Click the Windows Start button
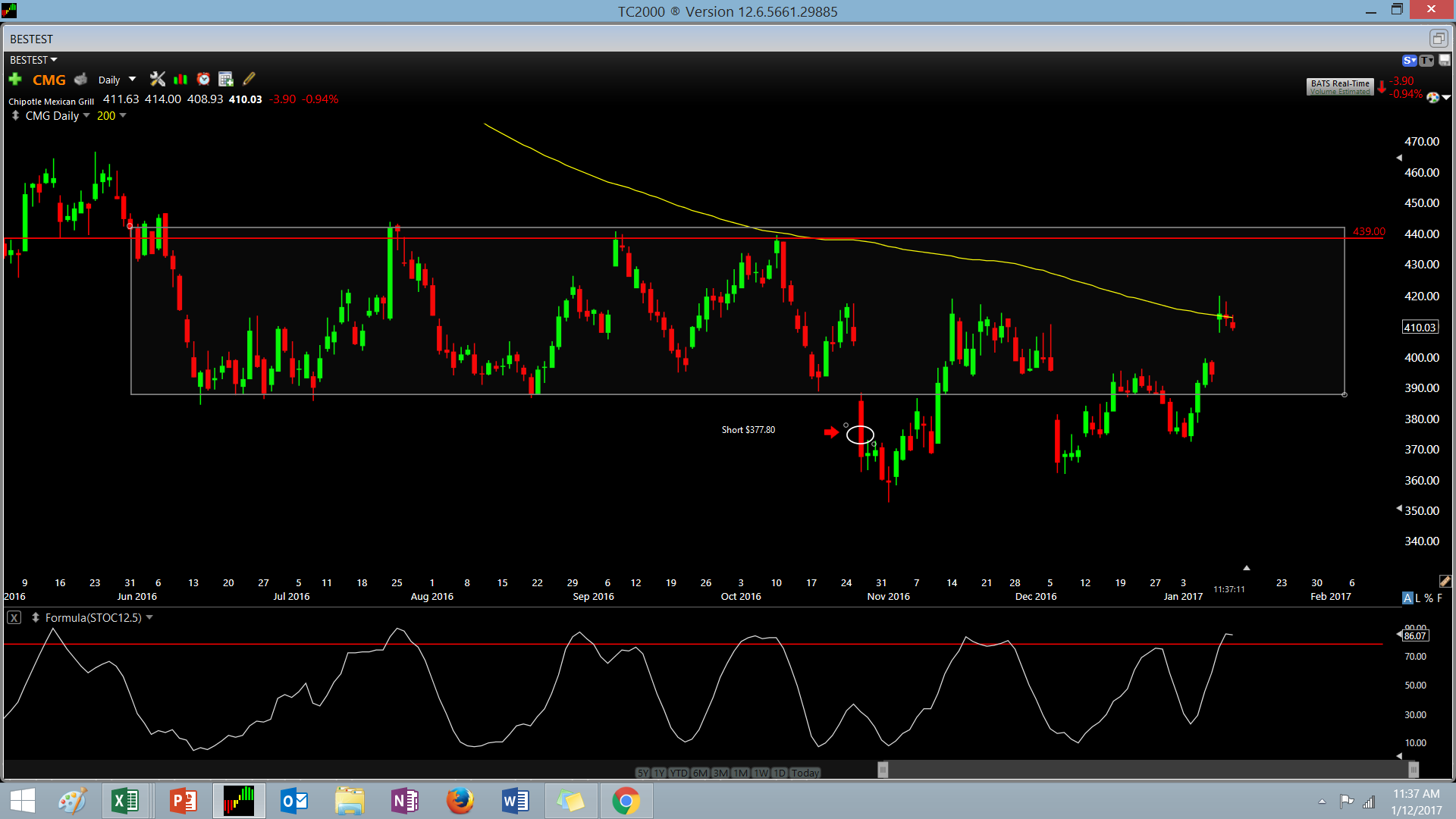The height and width of the screenshot is (819, 1456). [22, 801]
